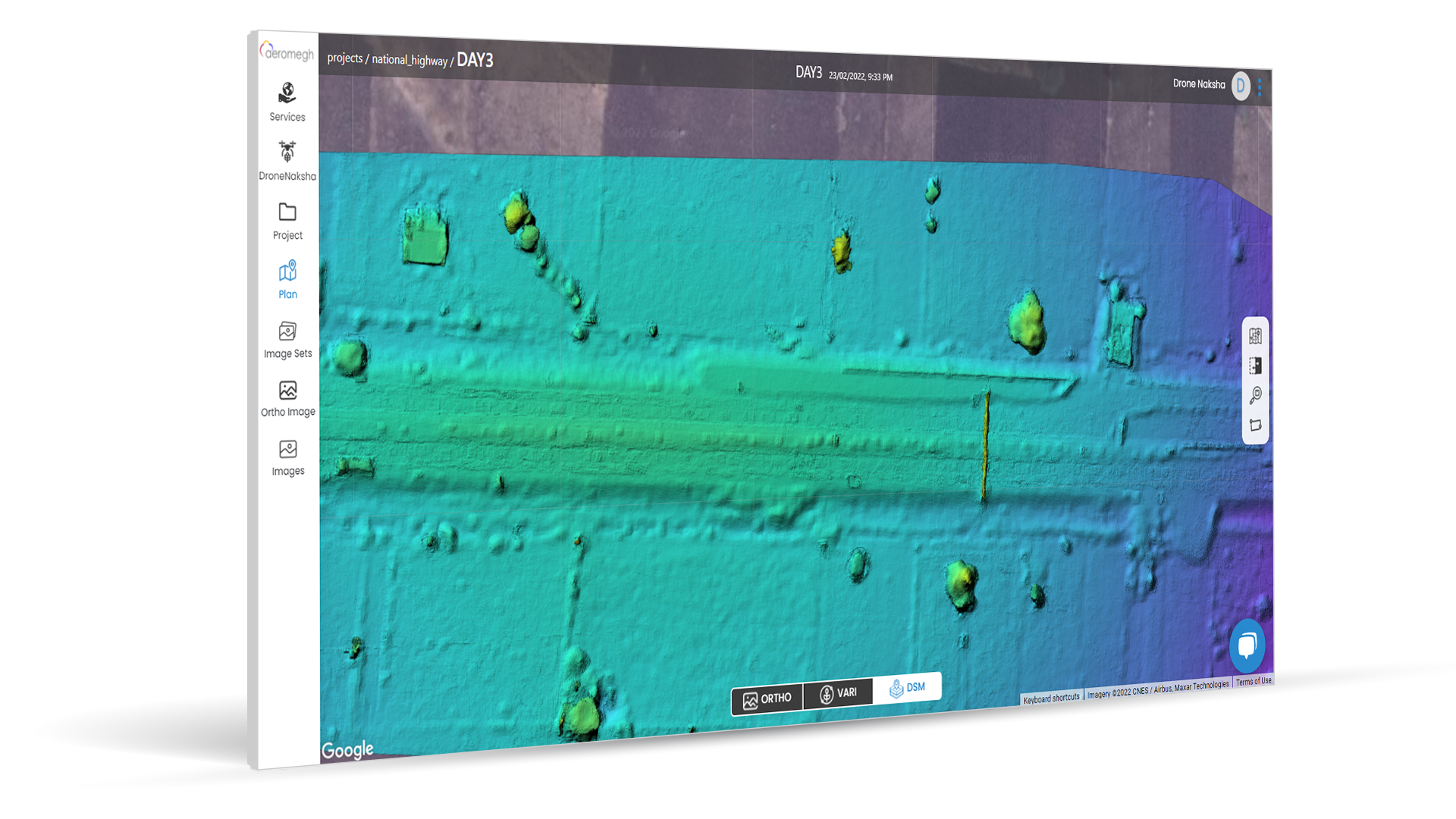The image size is (1456, 819).
Task: Click the map layers tool icon
Action: [1256, 336]
